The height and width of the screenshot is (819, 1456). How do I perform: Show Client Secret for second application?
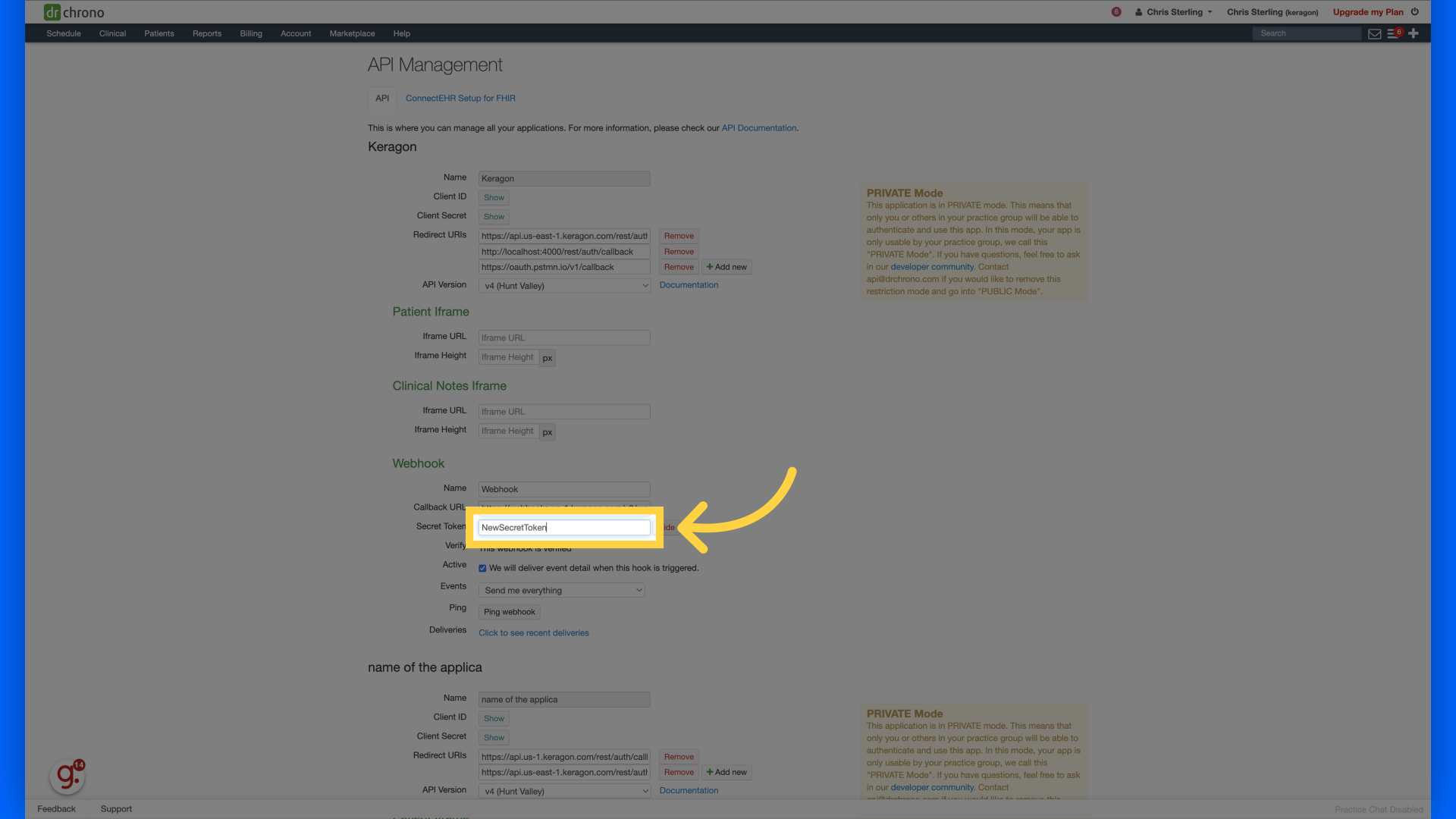point(494,737)
